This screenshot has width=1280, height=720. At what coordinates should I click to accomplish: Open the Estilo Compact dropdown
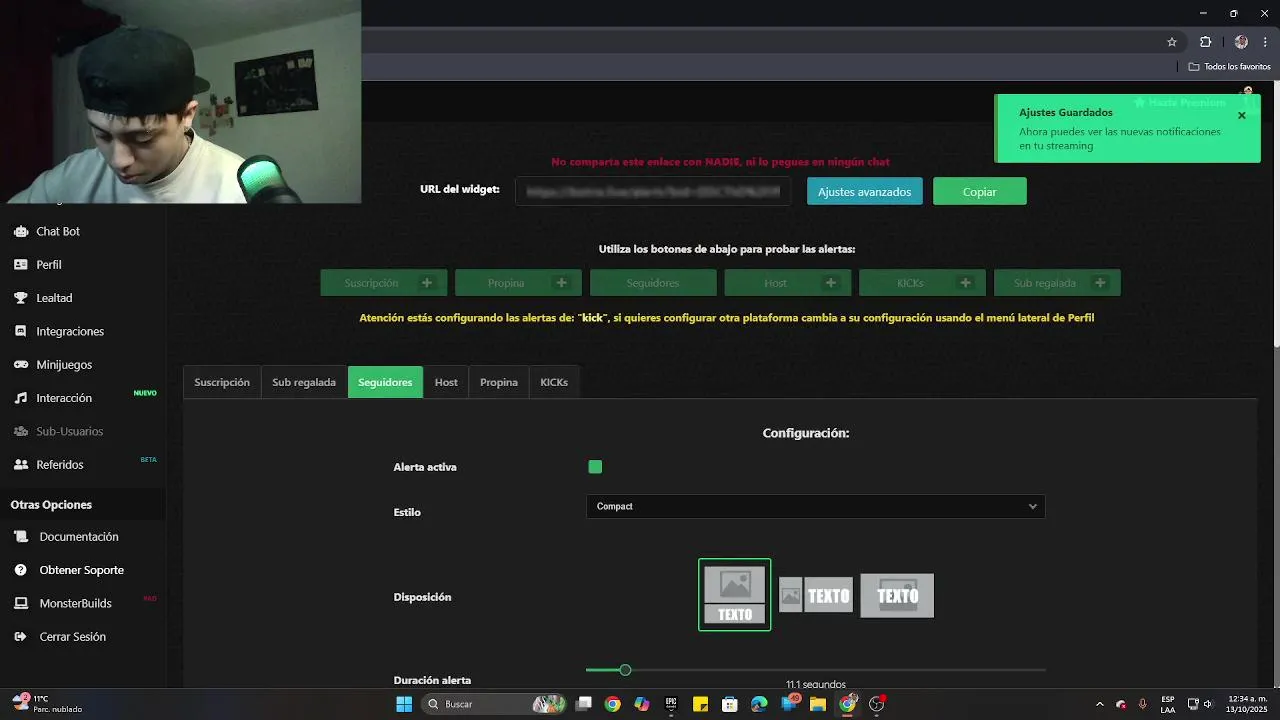(815, 507)
